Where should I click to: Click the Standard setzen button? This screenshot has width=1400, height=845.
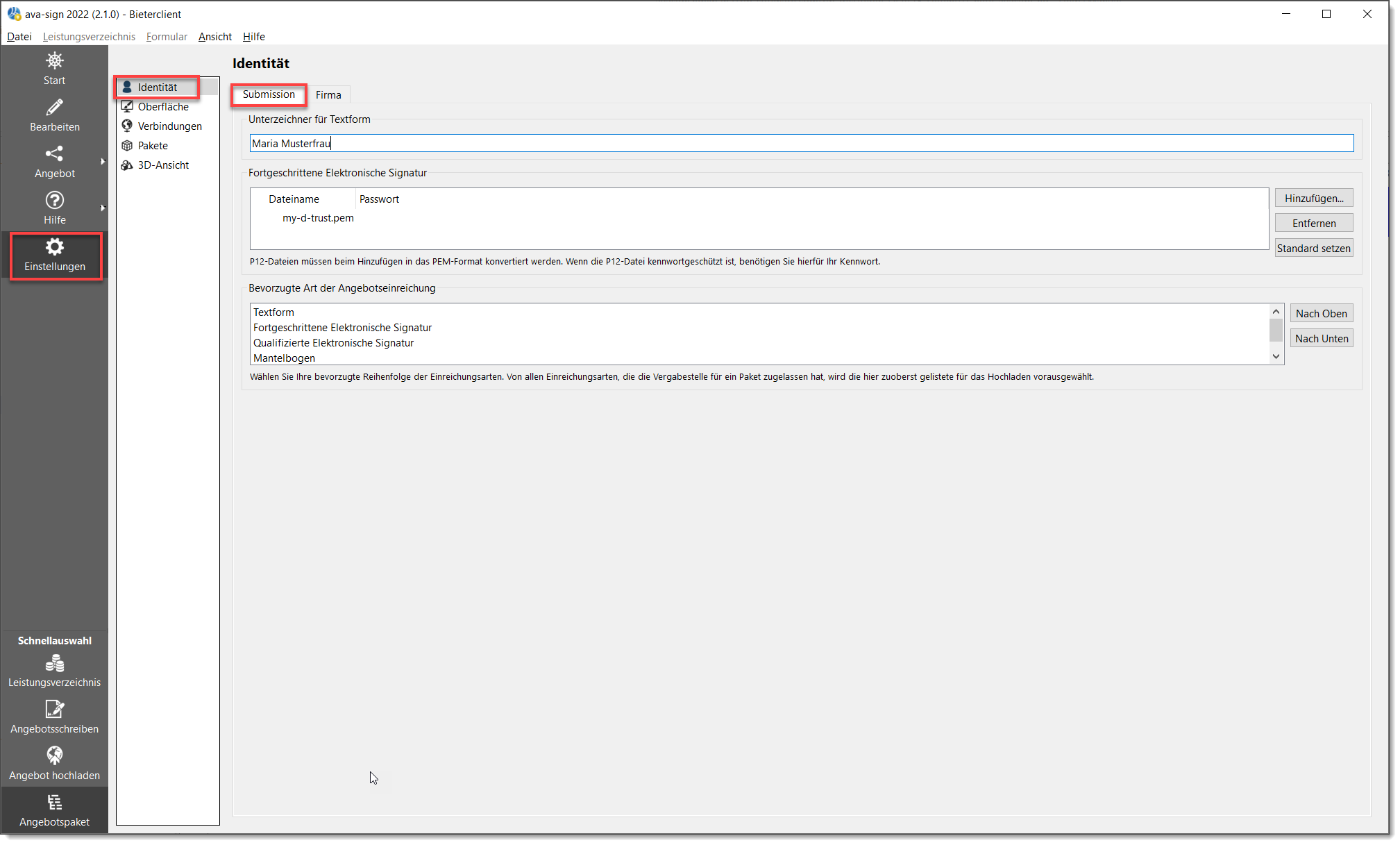click(1313, 249)
